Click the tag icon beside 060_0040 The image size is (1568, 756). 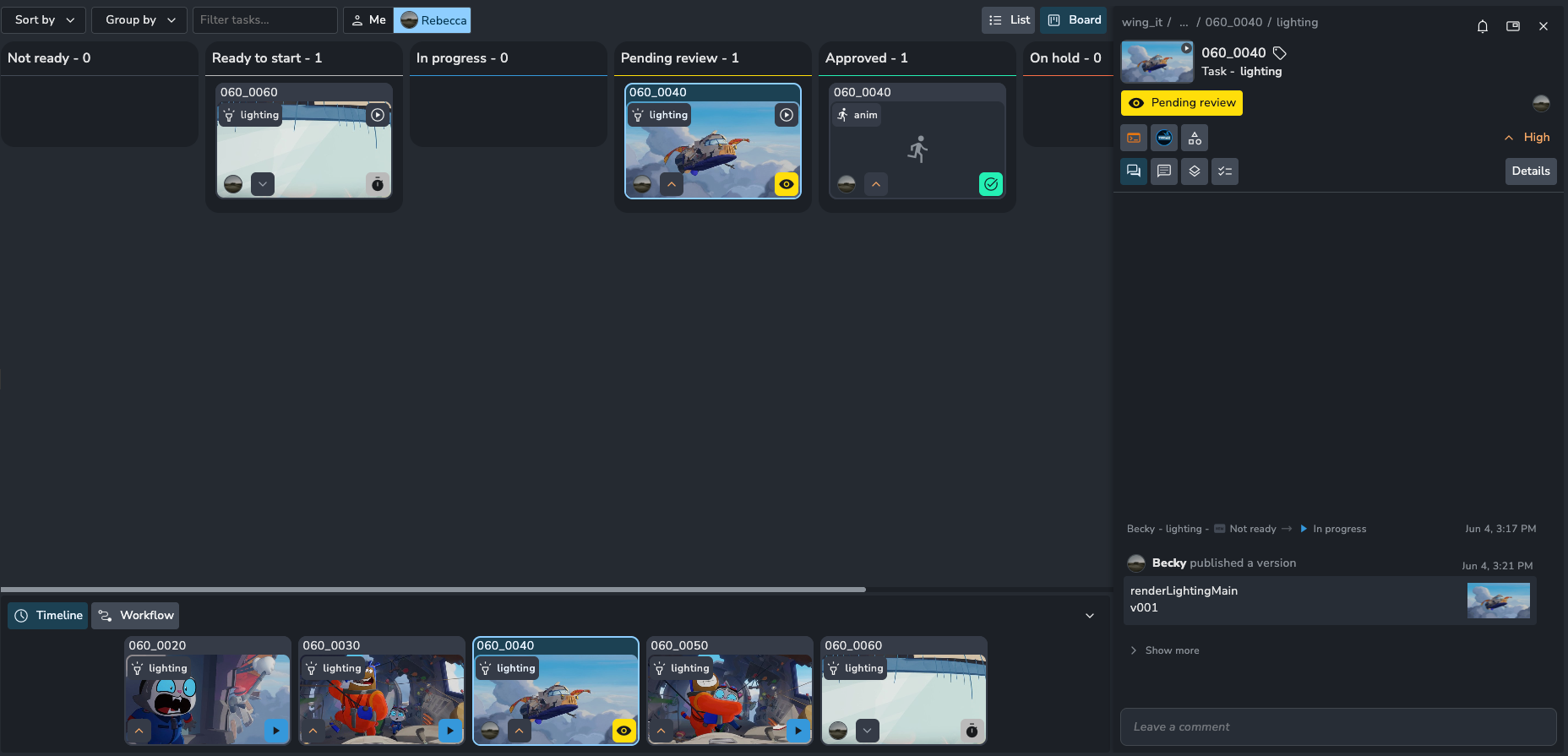point(1280,53)
